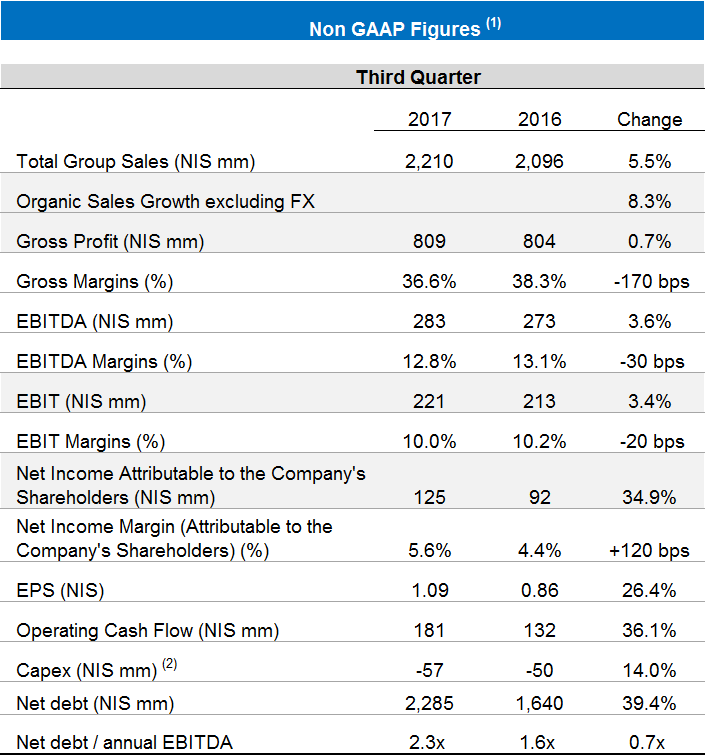Select the Third Quarter heading bar
The width and height of the screenshot is (706, 756).
(x=418, y=77)
